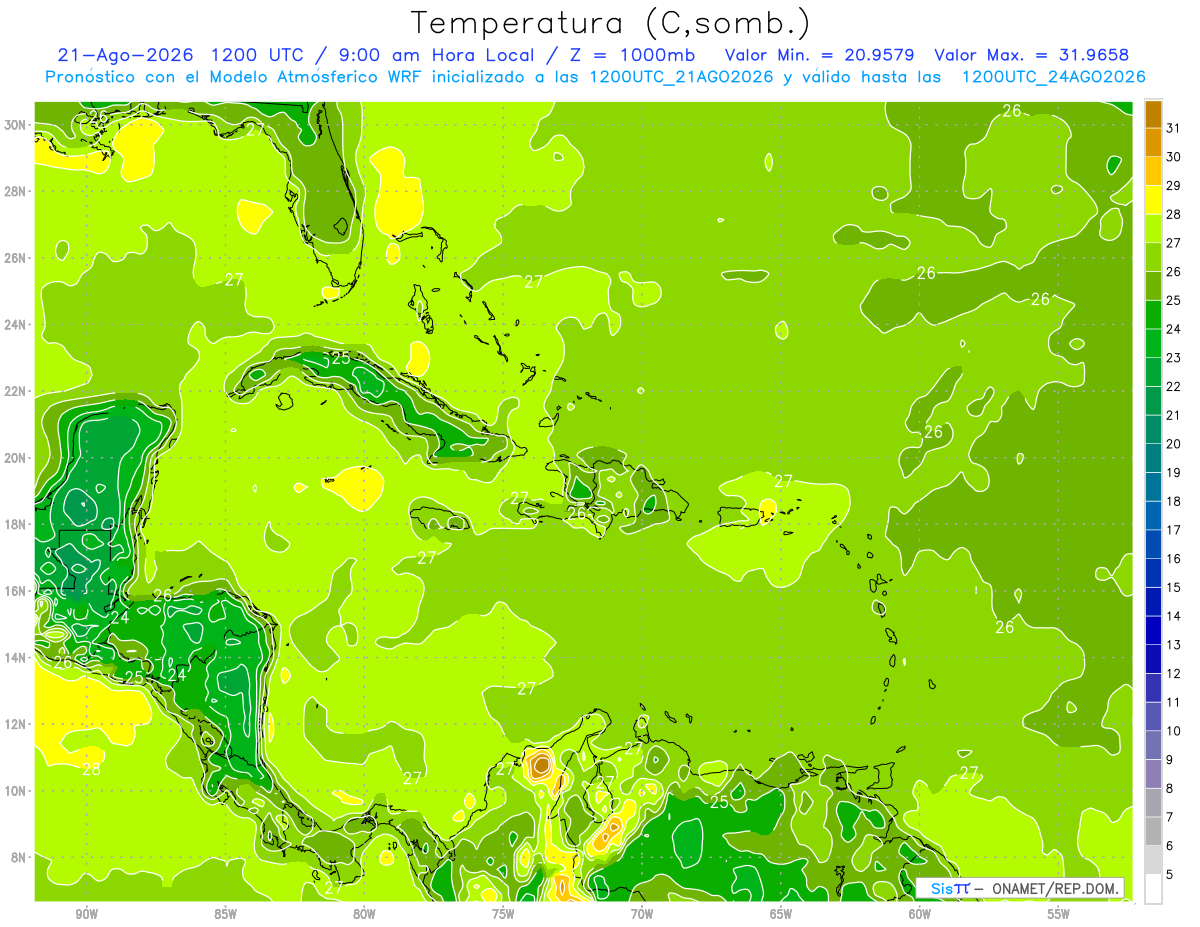
Task: Click the longitude label "85W"
Action: (225, 914)
